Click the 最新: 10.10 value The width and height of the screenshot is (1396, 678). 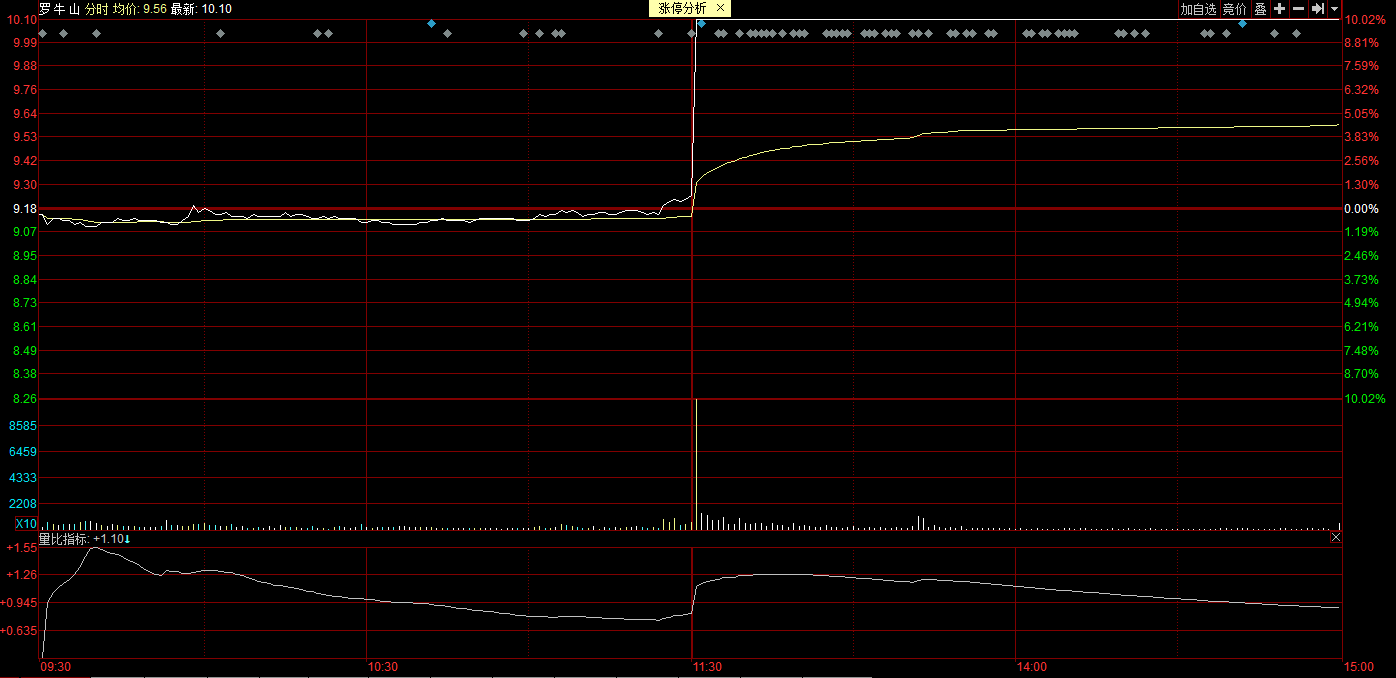[x=201, y=9]
